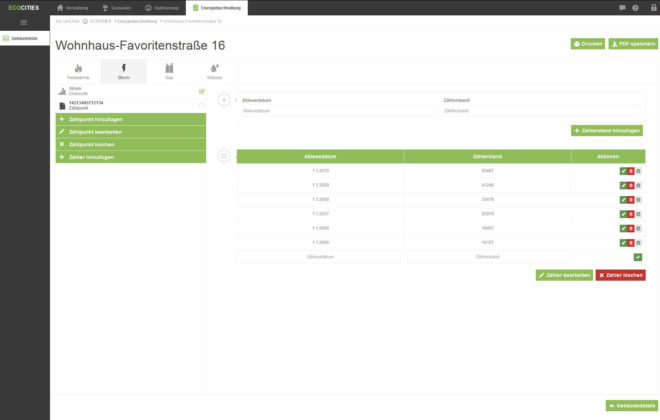The width and height of the screenshot is (660, 420).
Task: Open the help question mark icon
Action: pos(635,8)
